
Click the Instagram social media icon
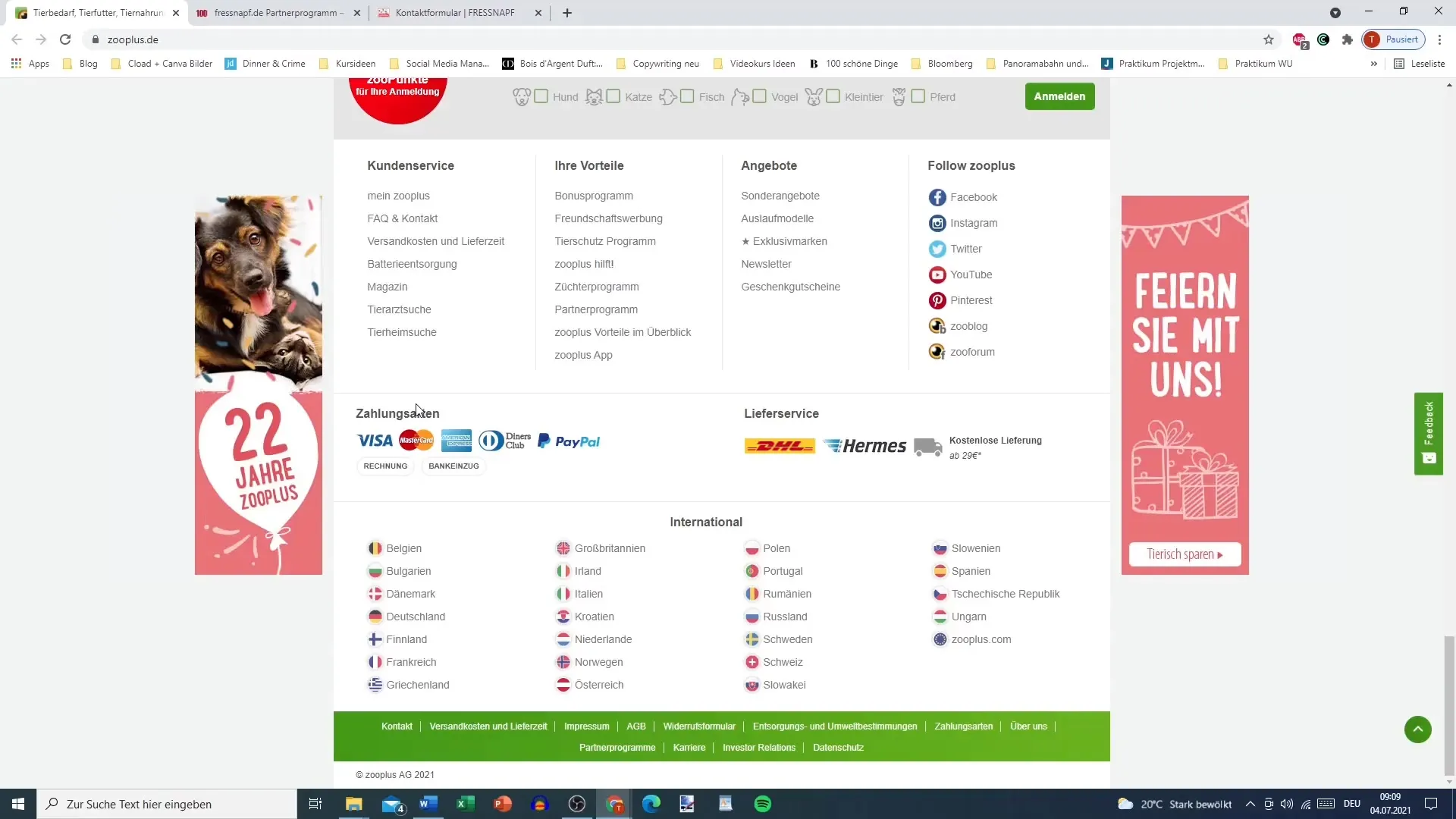937,222
